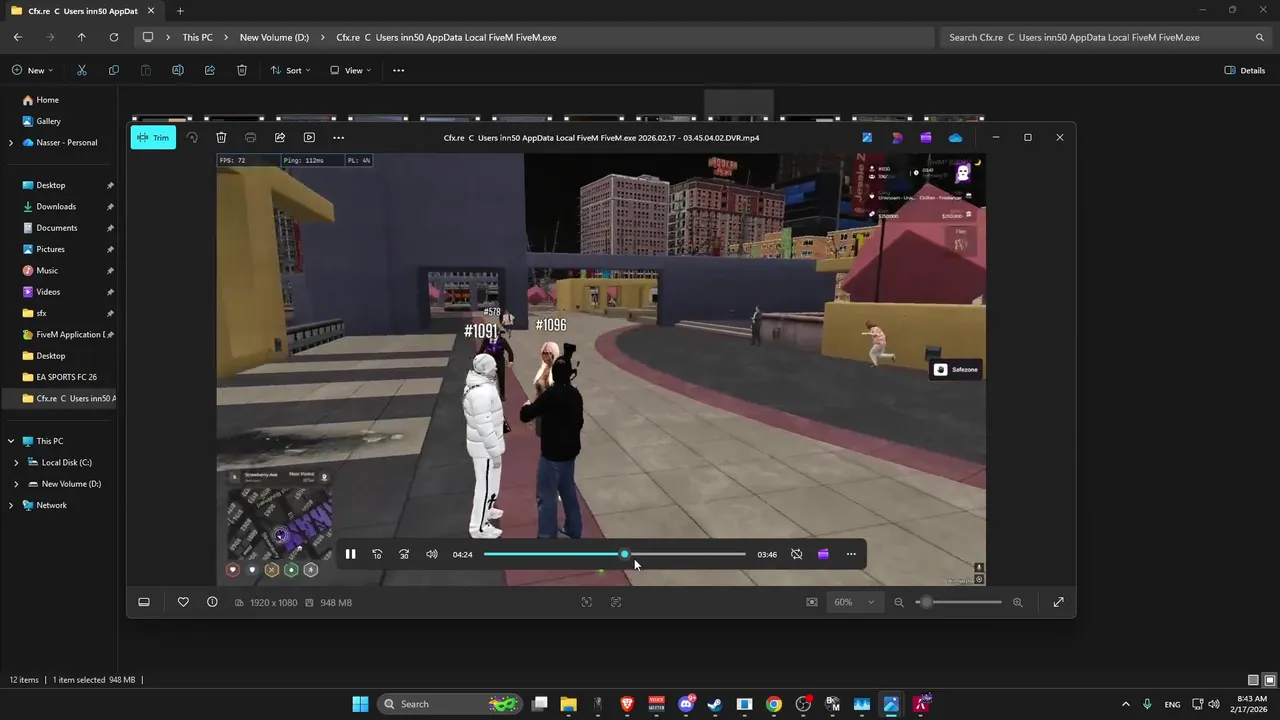
Task: Pause the video playback
Action: 350,554
